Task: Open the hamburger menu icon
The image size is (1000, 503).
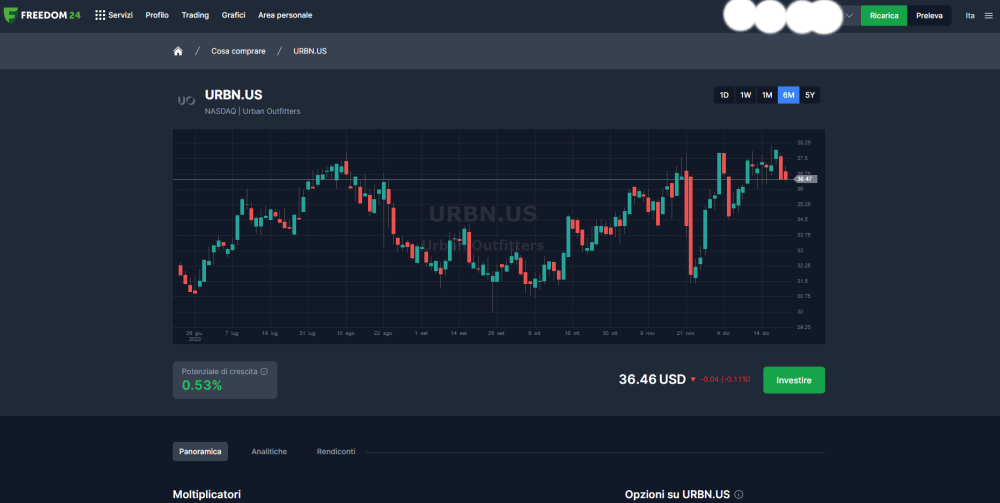Action: pos(989,15)
